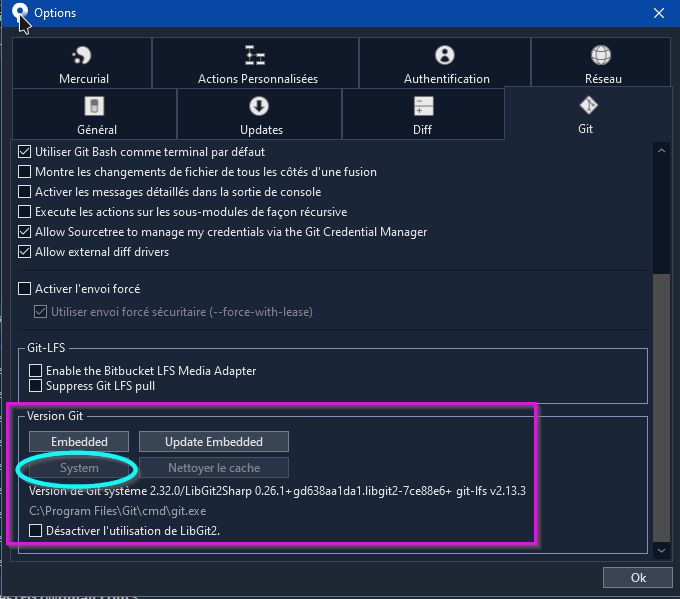Click Update Embedded button
The width and height of the screenshot is (680, 599).
coord(214,442)
